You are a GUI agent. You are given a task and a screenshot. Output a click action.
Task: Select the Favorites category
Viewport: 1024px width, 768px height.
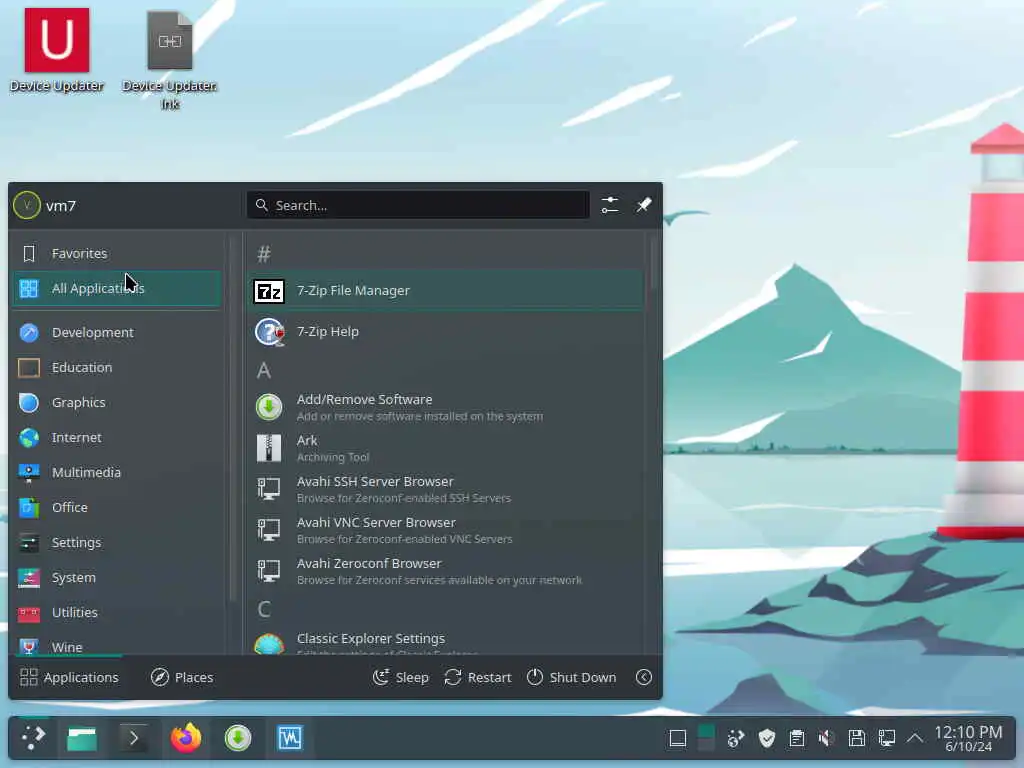click(117, 253)
